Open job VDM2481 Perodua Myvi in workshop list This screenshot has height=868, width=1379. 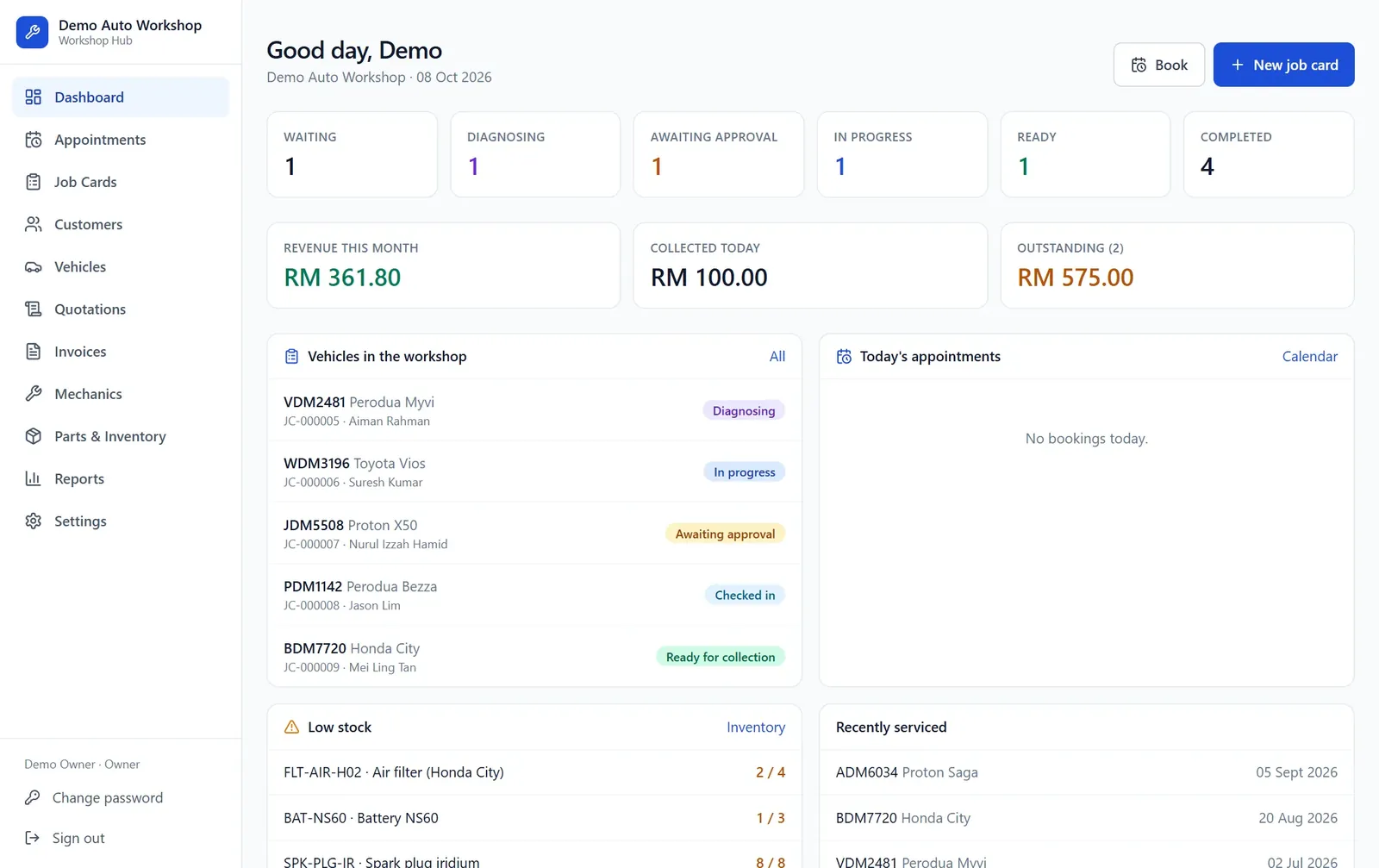click(534, 410)
